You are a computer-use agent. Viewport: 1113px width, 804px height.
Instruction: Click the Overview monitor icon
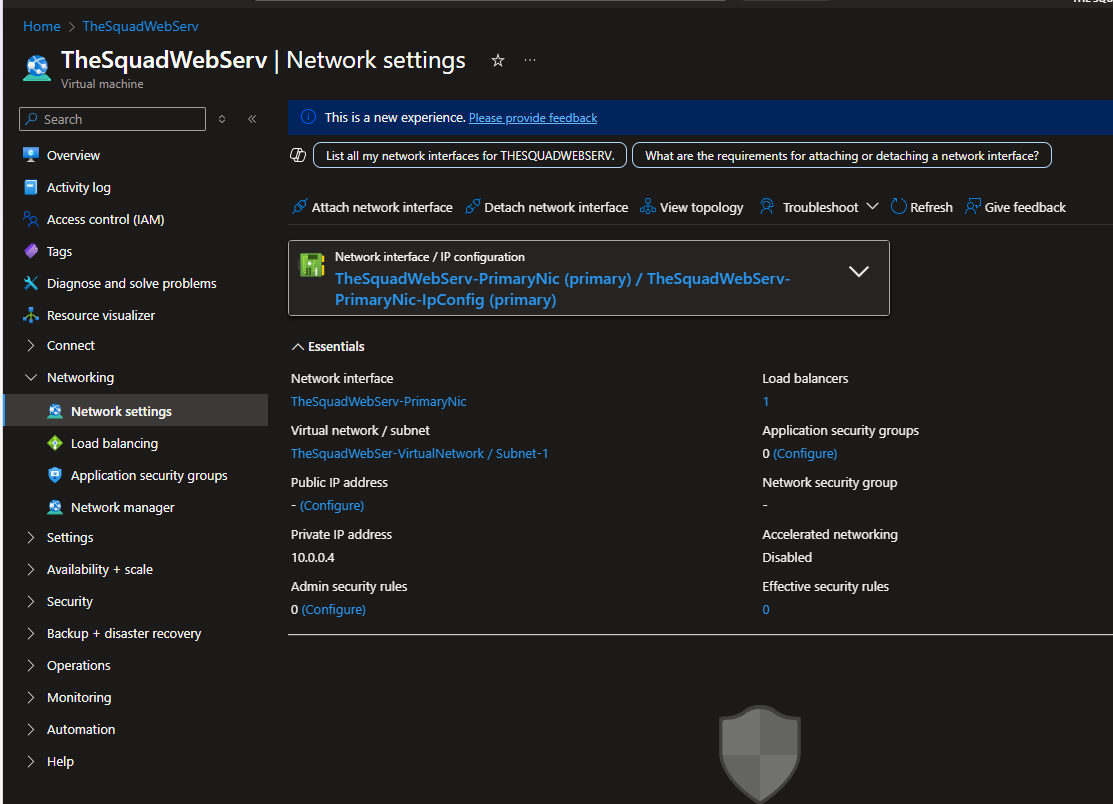[x=31, y=155]
